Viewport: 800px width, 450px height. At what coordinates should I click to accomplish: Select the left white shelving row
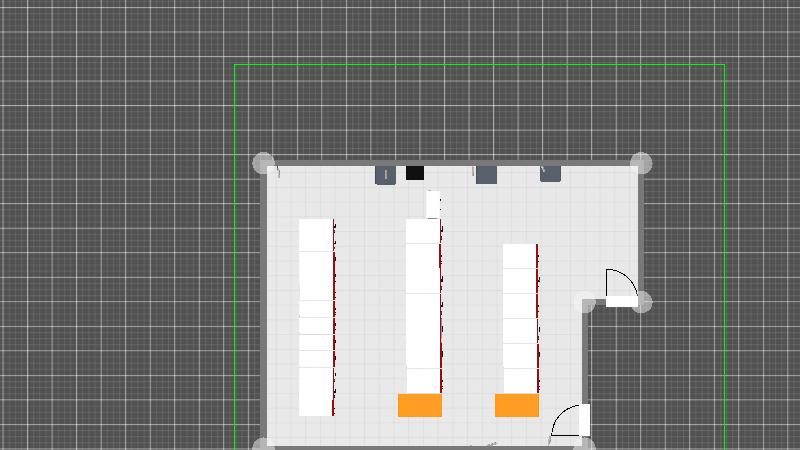[316, 317]
